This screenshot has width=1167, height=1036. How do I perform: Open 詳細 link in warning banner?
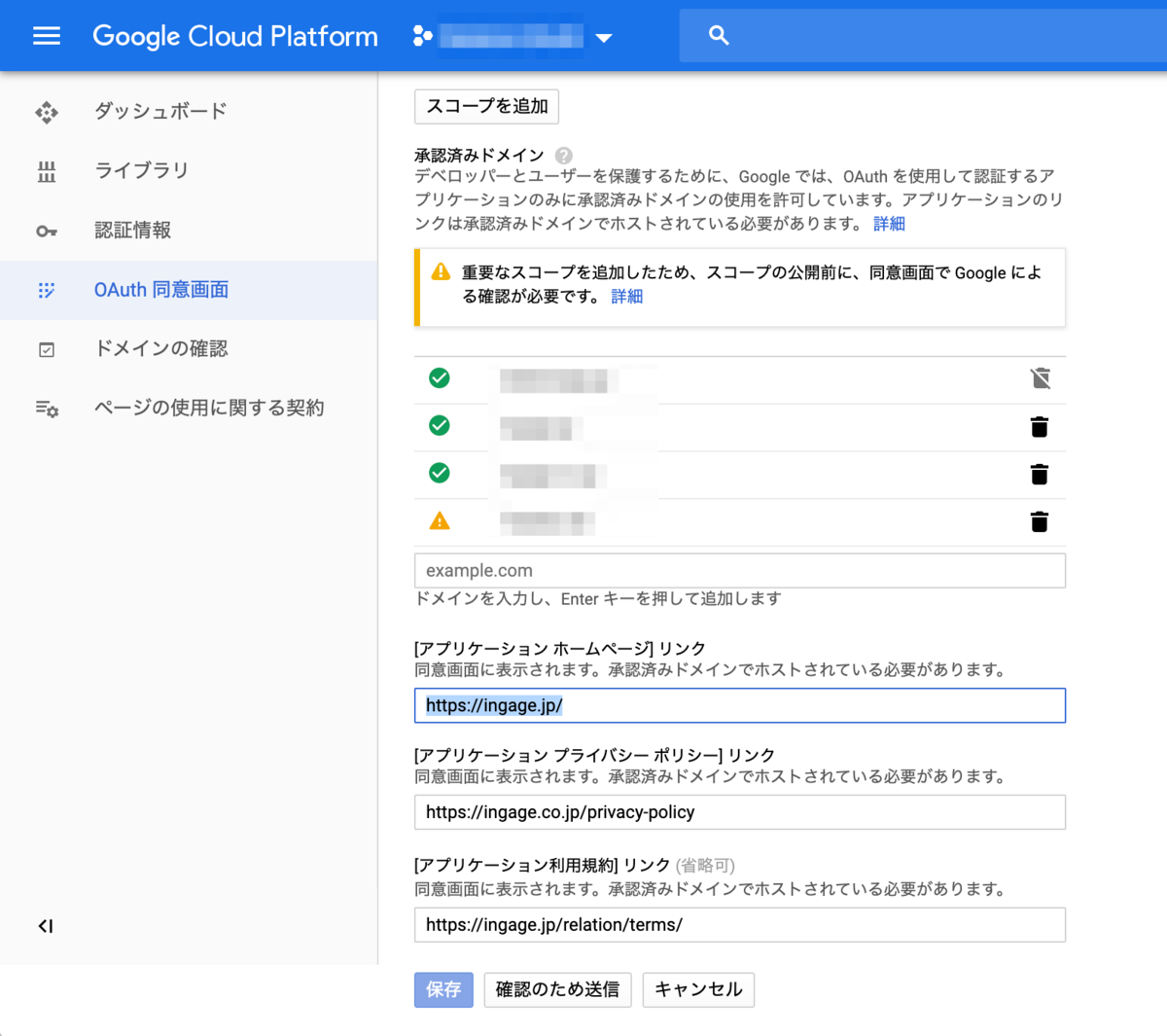coord(627,297)
